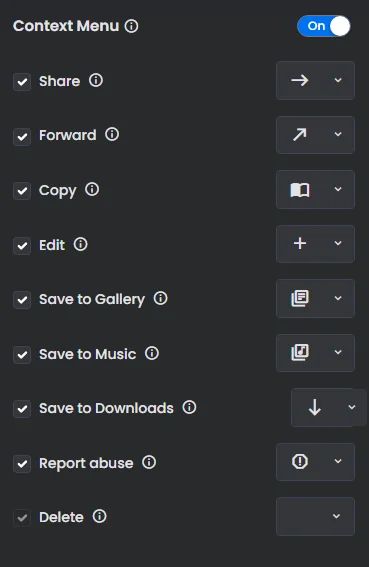Image resolution: width=369 pixels, height=567 pixels.
Task: Uncheck the Share checkbox
Action: pyautogui.click(x=22, y=81)
